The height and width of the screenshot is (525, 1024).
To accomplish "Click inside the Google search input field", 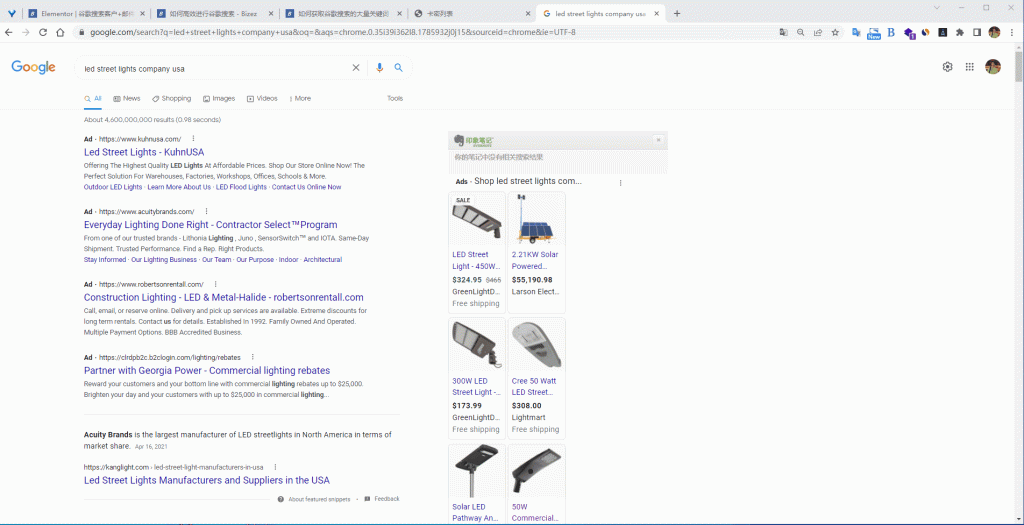I will [216, 67].
